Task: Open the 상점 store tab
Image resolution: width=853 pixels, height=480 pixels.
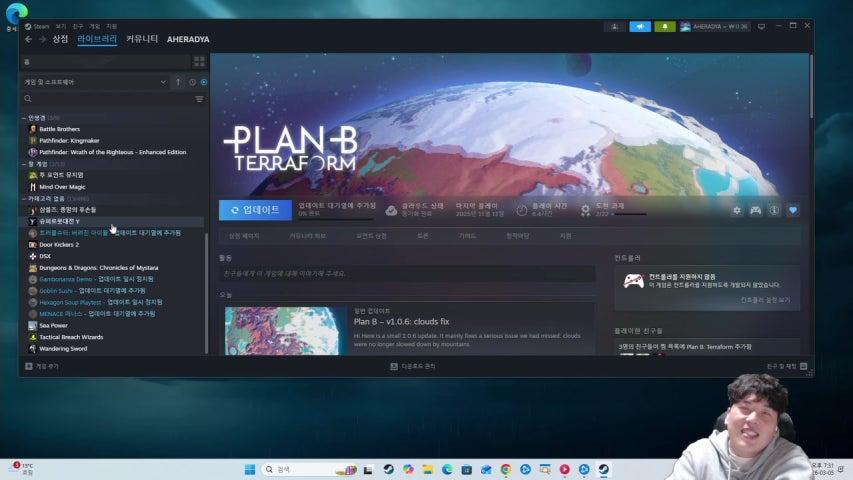Action: 60,39
